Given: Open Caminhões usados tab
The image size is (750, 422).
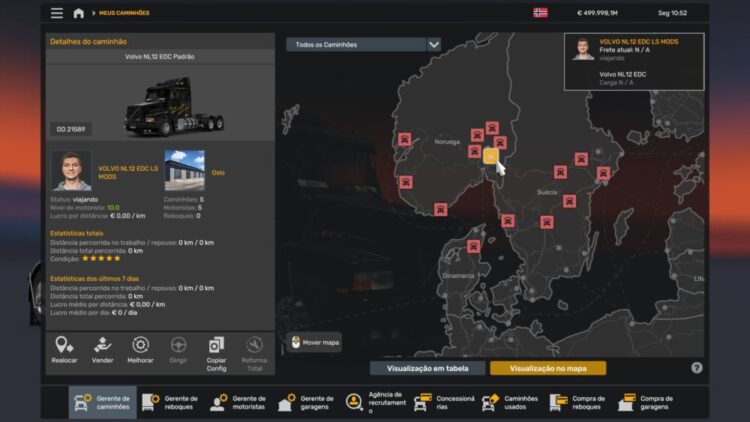Looking at the screenshot, I should pos(511,402).
